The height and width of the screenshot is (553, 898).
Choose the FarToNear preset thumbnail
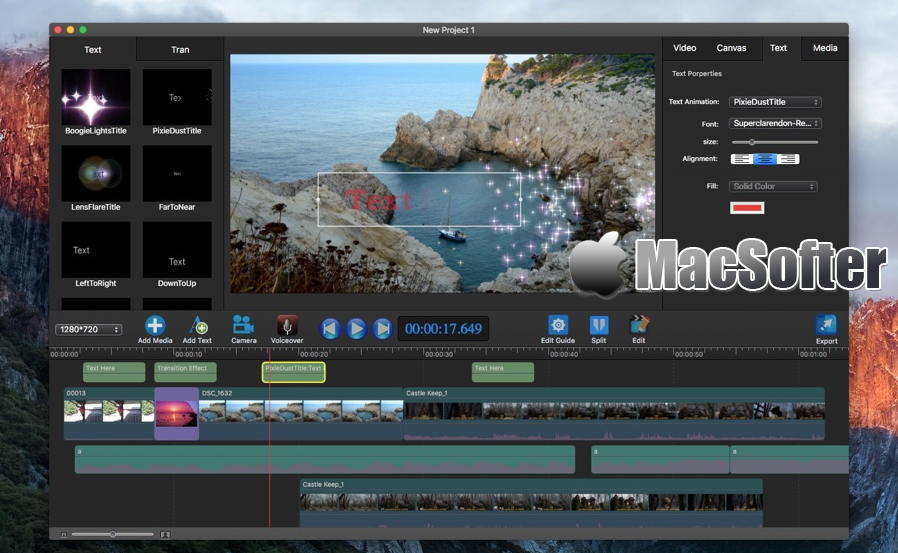(x=177, y=173)
